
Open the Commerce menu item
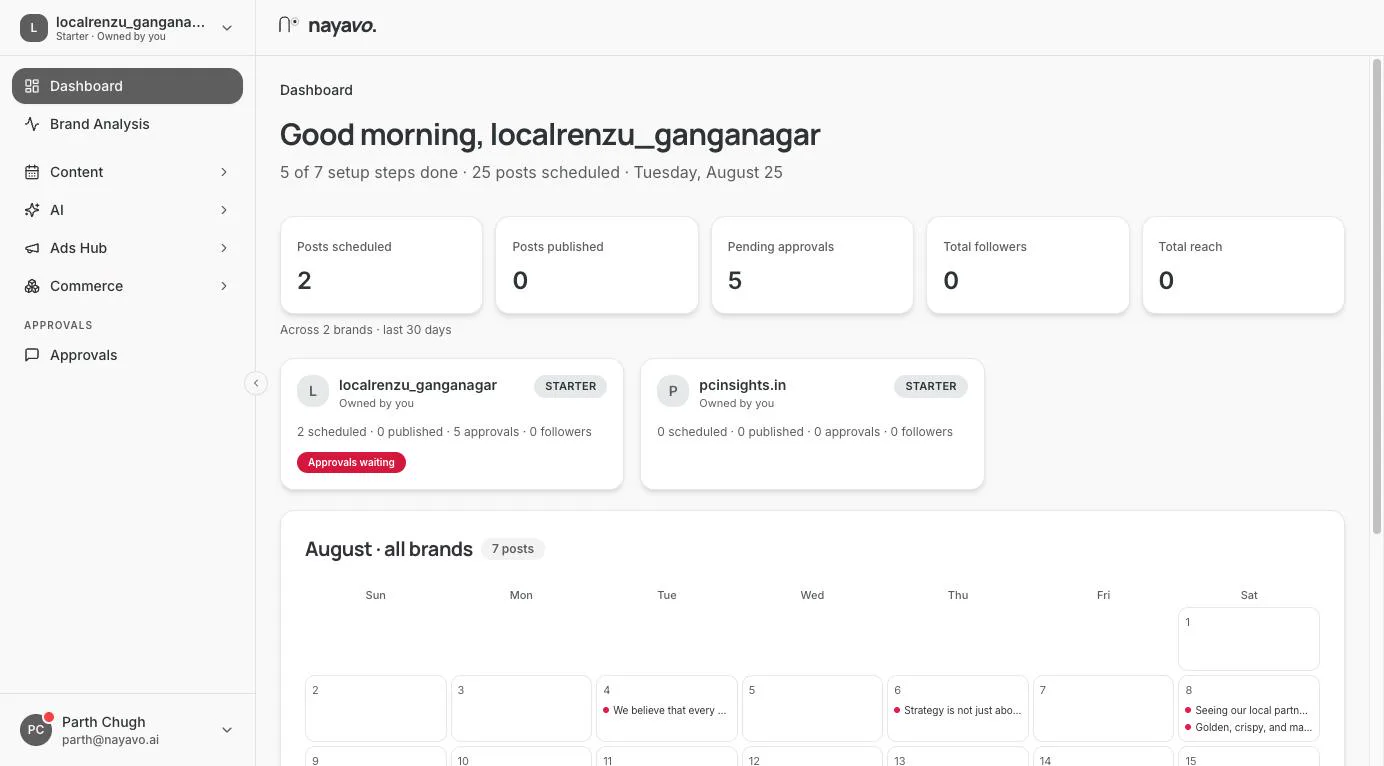tap(127, 286)
